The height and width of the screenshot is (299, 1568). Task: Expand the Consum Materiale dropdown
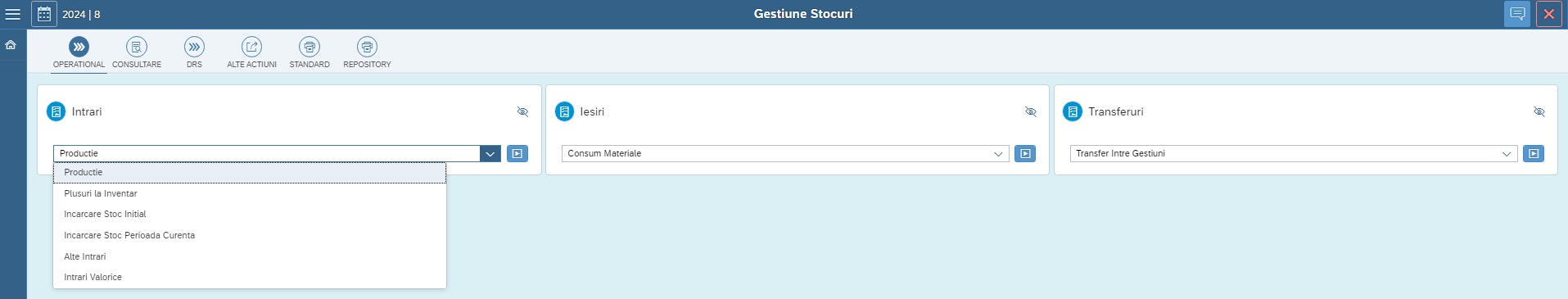(998, 153)
